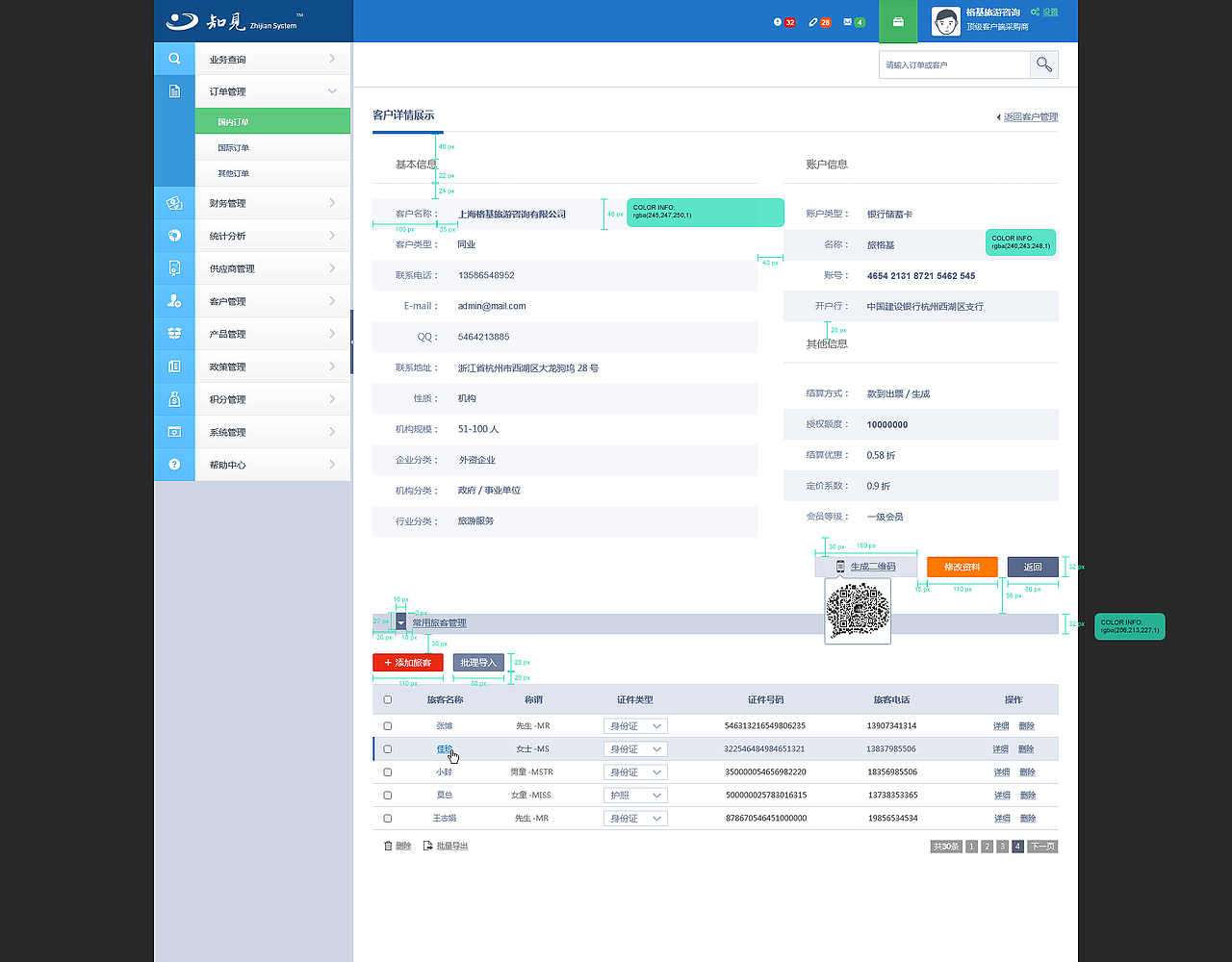Select the 客户详情展示 tab heading
Image resolution: width=1232 pixels, height=962 pixels.
[403, 114]
